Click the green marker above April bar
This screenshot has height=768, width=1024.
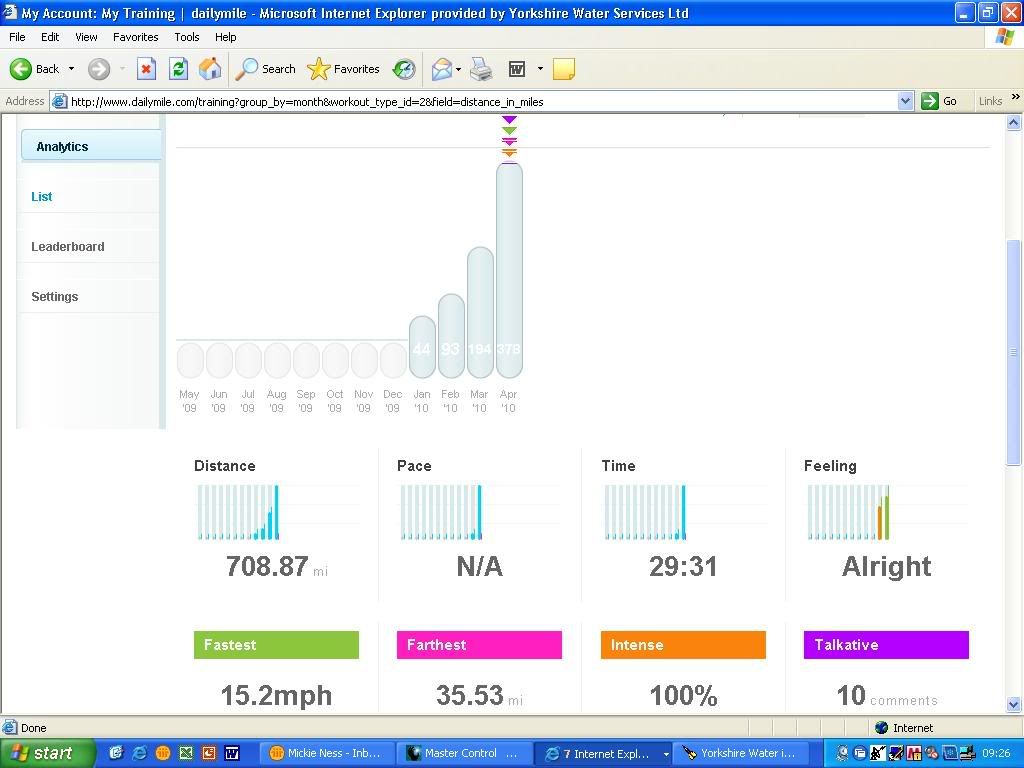[x=509, y=131]
